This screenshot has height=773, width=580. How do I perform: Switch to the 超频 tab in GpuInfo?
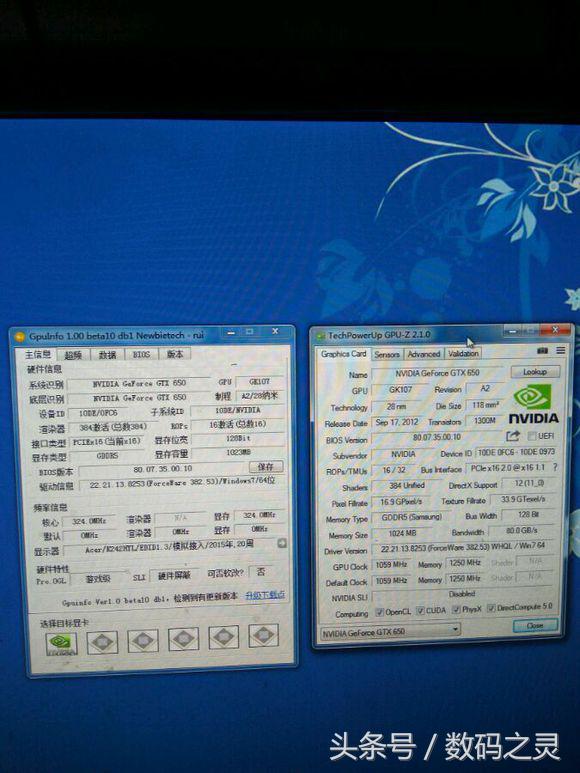pos(73,355)
